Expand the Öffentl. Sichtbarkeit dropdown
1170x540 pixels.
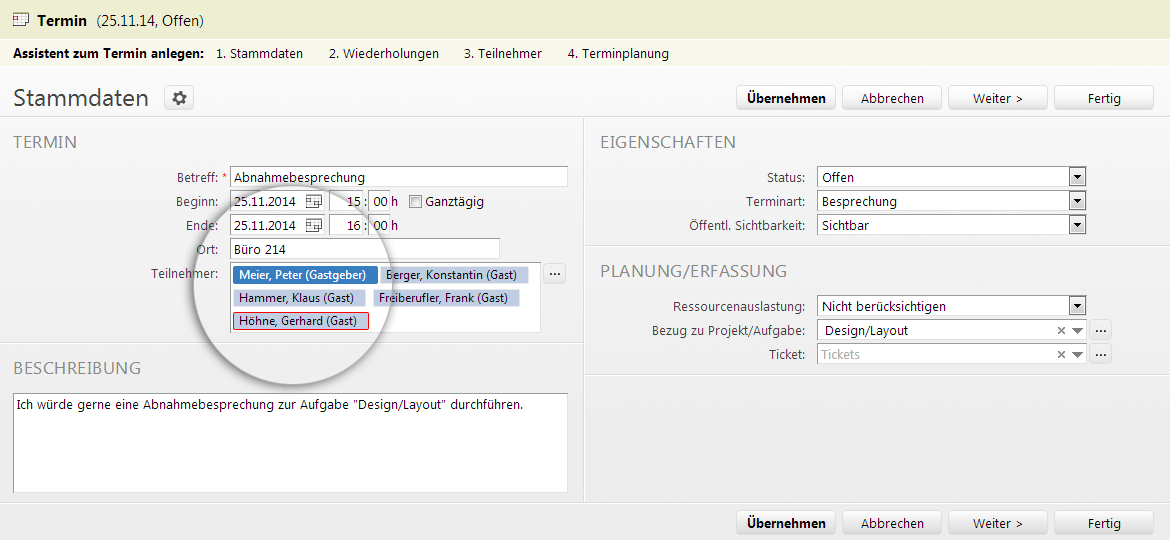(x=1077, y=225)
